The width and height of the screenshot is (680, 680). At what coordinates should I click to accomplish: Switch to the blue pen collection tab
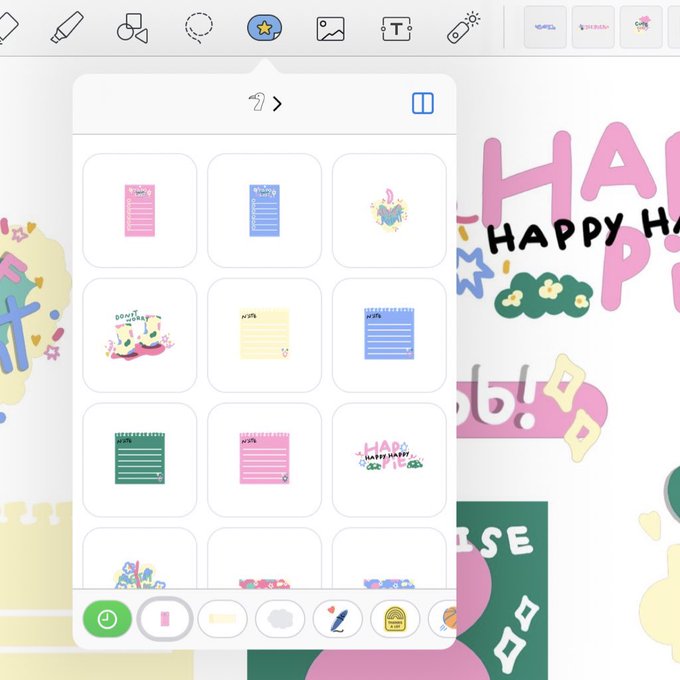[x=338, y=619]
